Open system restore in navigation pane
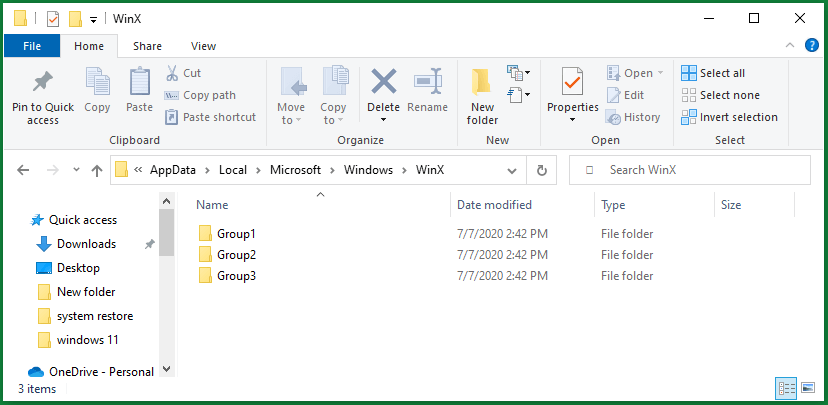The height and width of the screenshot is (405, 828). (86, 316)
